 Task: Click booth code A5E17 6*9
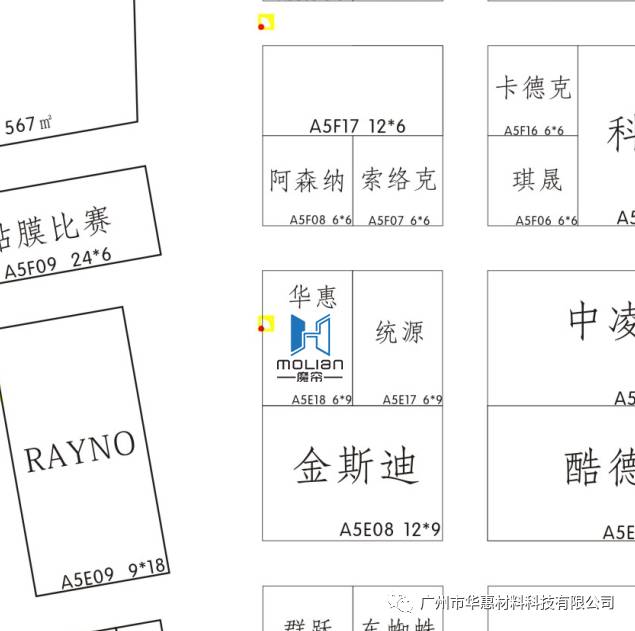412,400
